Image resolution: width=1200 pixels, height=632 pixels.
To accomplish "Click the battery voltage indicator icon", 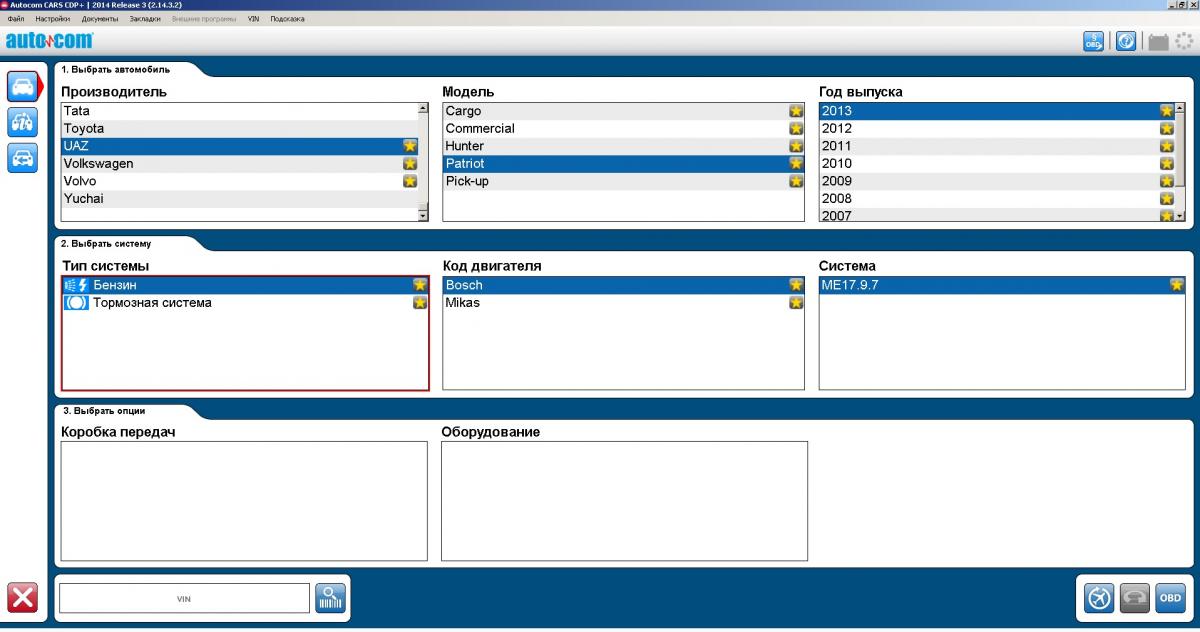I will click(1158, 42).
